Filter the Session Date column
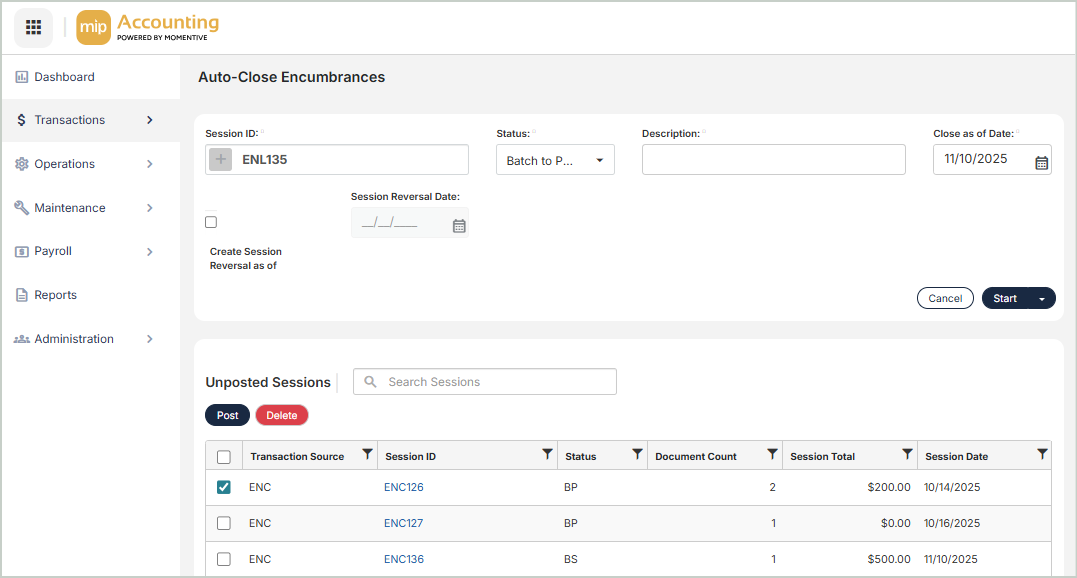The width and height of the screenshot is (1077, 578). click(x=1042, y=455)
